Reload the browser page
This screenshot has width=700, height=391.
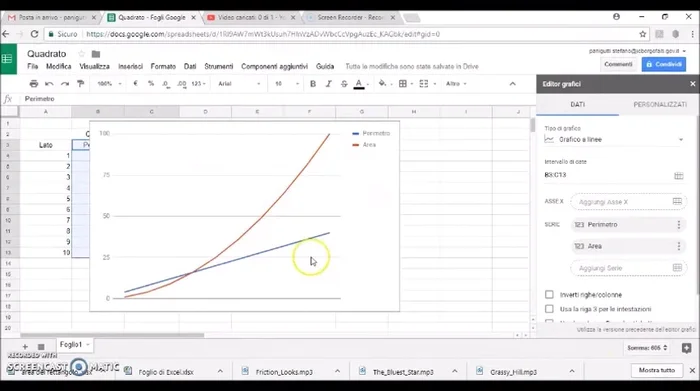pyautogui.click(x=34, y=34)
